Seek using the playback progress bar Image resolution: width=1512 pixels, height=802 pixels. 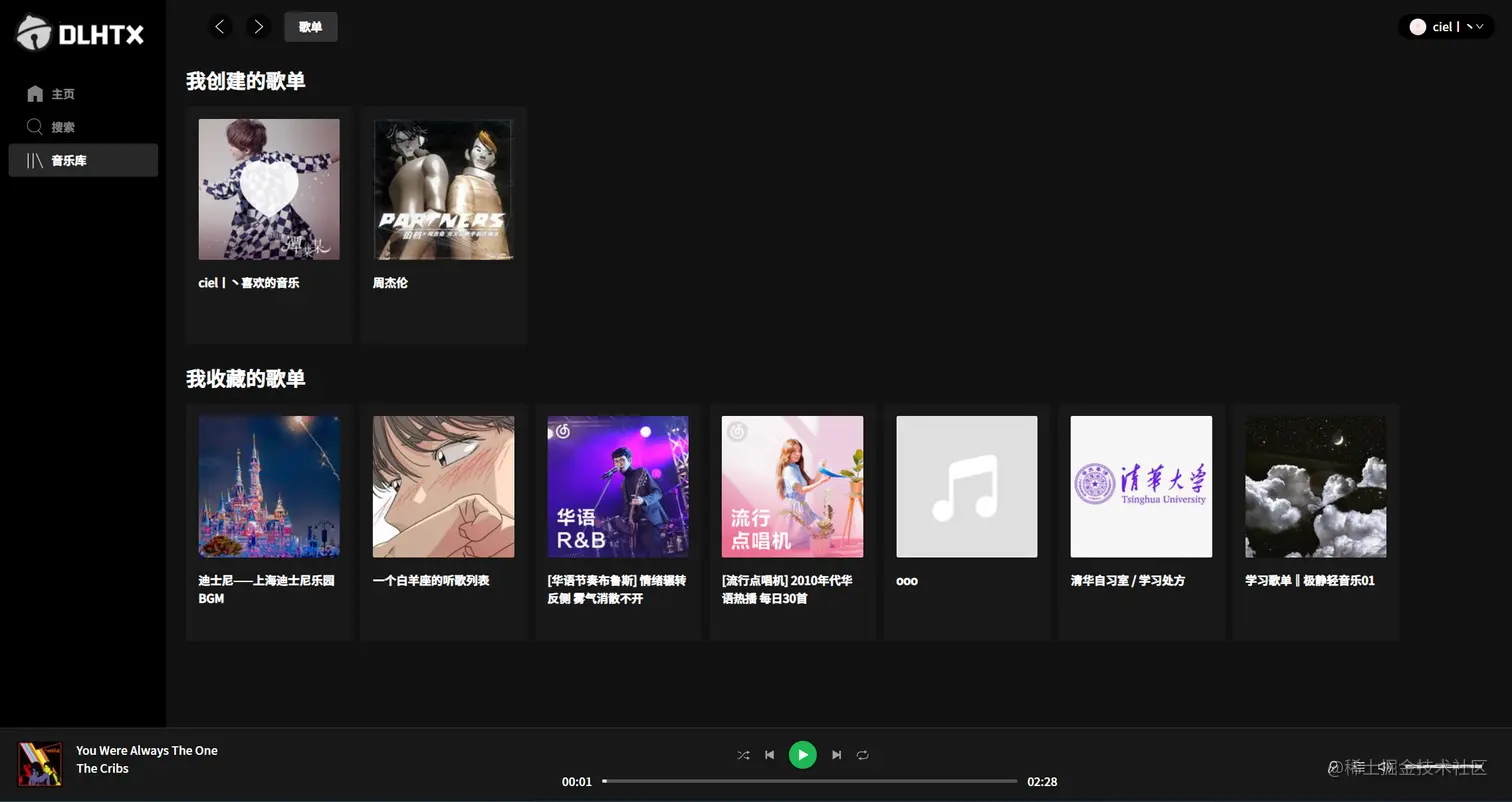coord(810,781)
